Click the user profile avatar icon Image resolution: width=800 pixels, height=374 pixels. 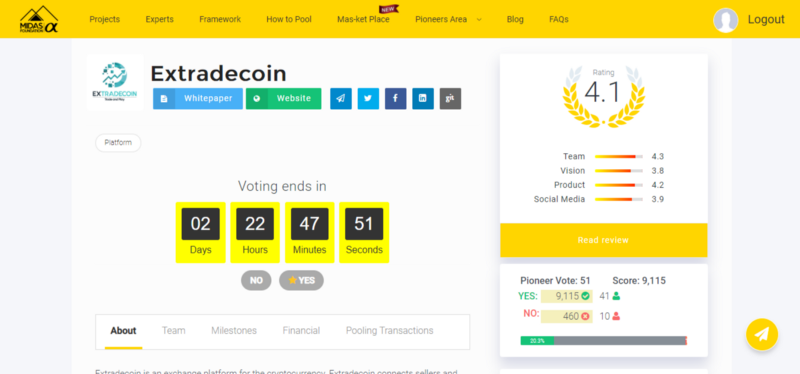pos(726,20)
